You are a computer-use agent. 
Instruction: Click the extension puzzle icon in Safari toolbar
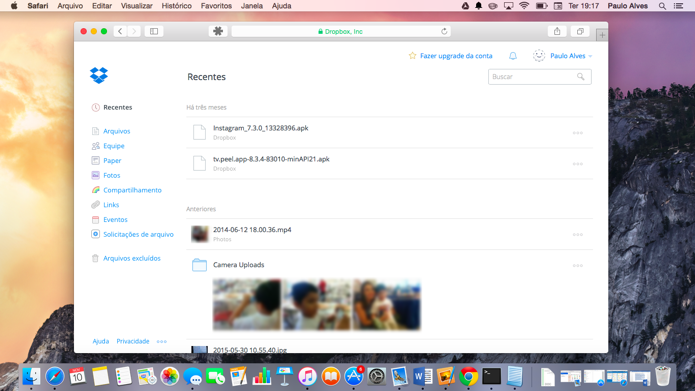(x=218, y=31)
